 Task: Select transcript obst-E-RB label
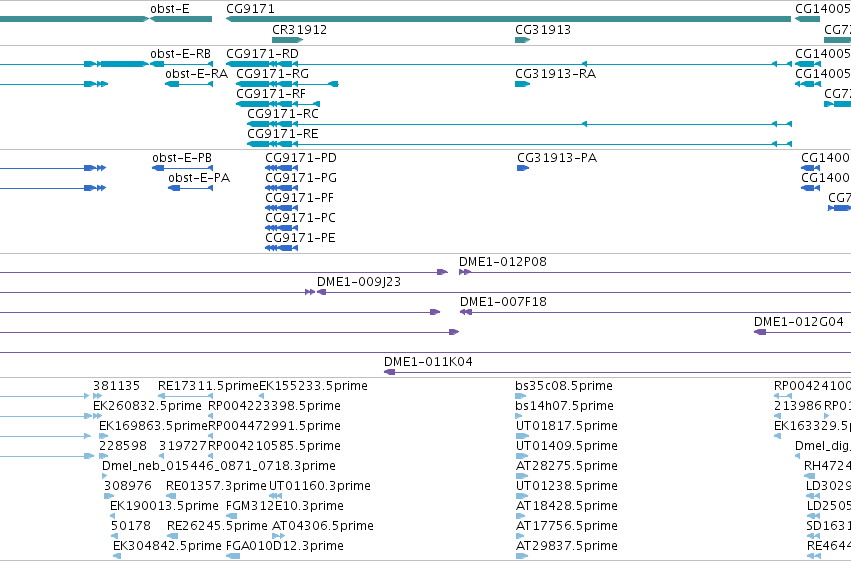(181, 54)
